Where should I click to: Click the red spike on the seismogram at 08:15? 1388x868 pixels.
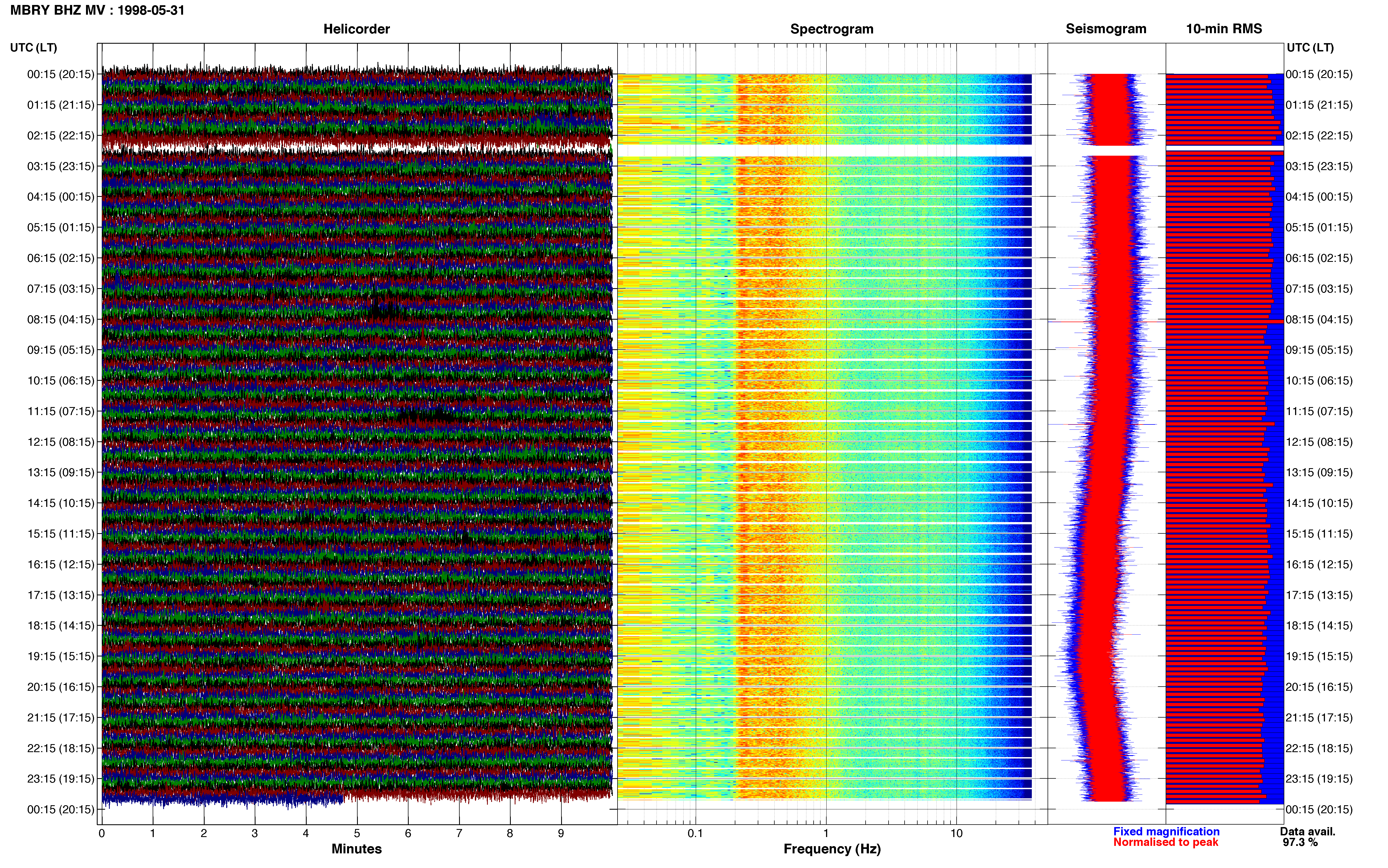[1106, 322]
